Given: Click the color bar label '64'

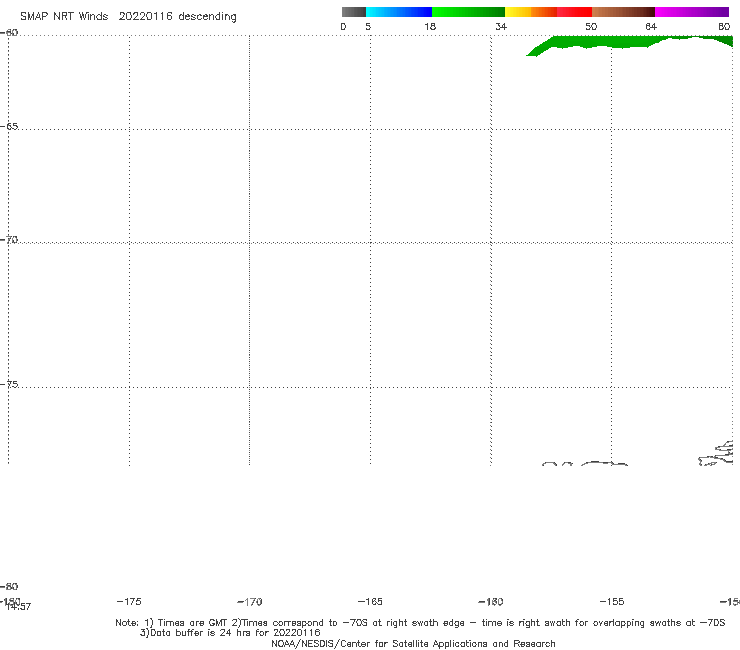Looking at the screenshot, I should pos(651,27).
